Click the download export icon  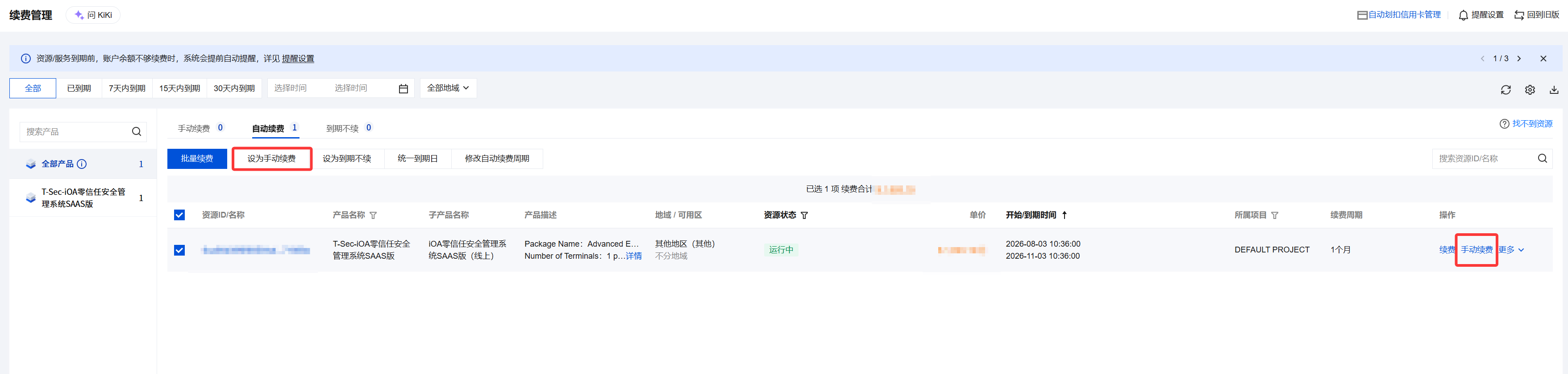1554,89
